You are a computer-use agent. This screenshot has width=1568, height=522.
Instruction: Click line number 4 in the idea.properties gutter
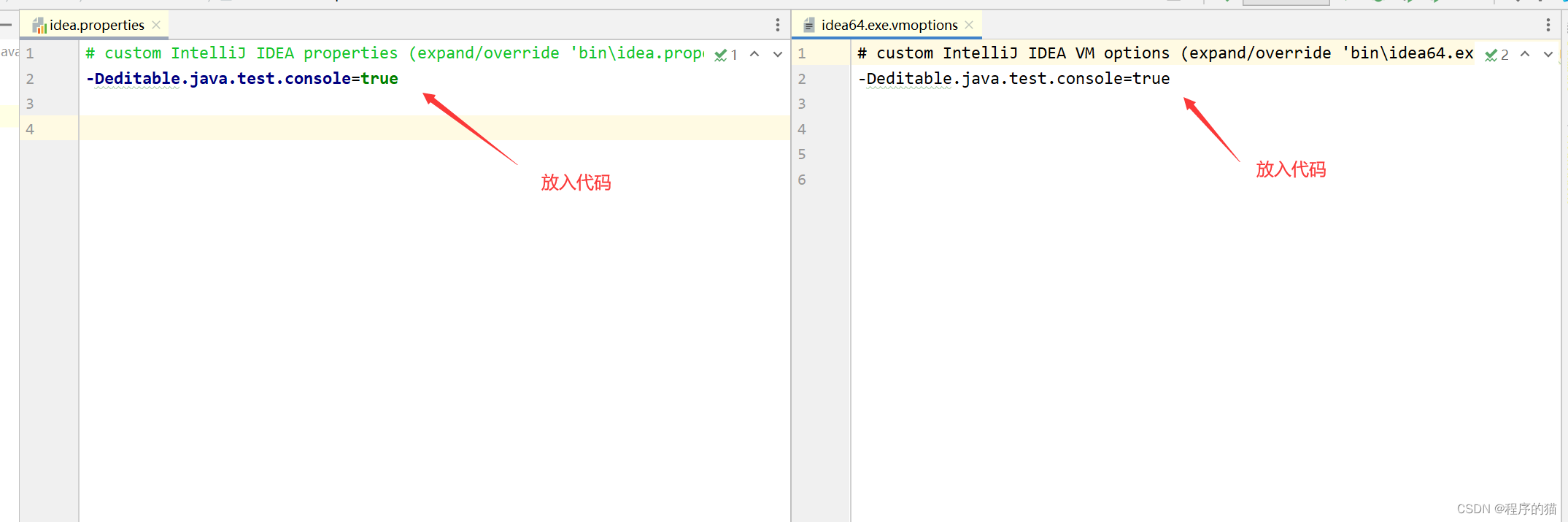click(x=30, y=129)
